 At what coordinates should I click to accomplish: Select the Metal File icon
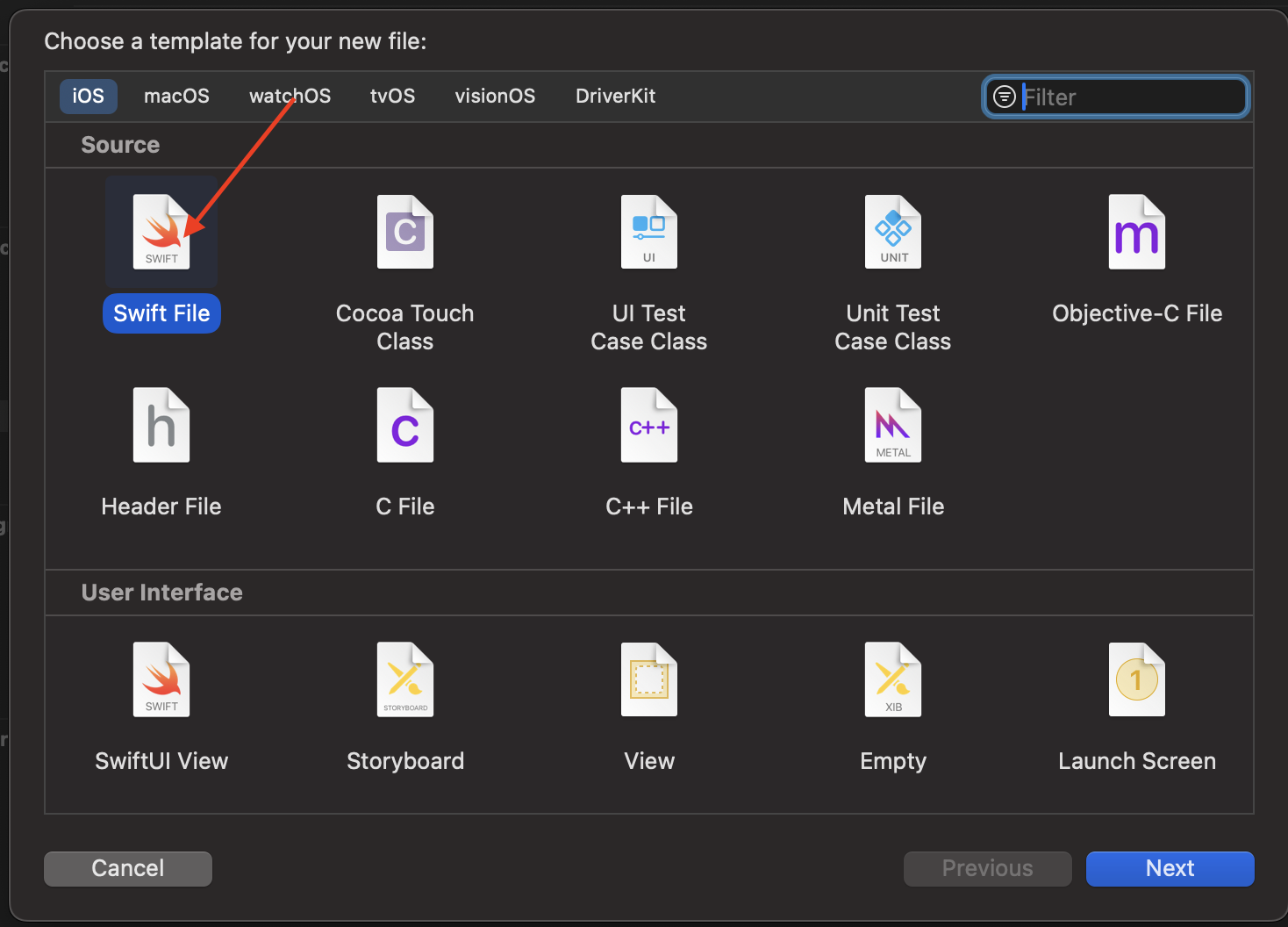coord(893,425)
